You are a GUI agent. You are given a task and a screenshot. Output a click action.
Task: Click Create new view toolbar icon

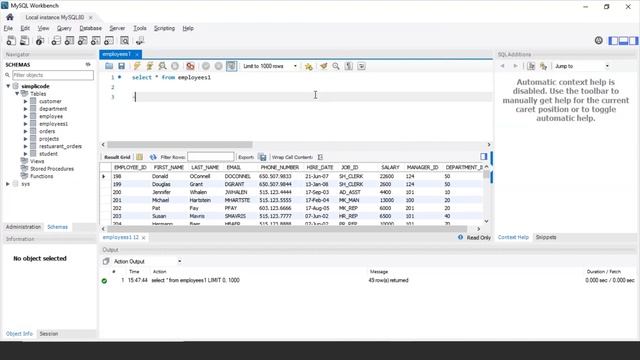82,40
